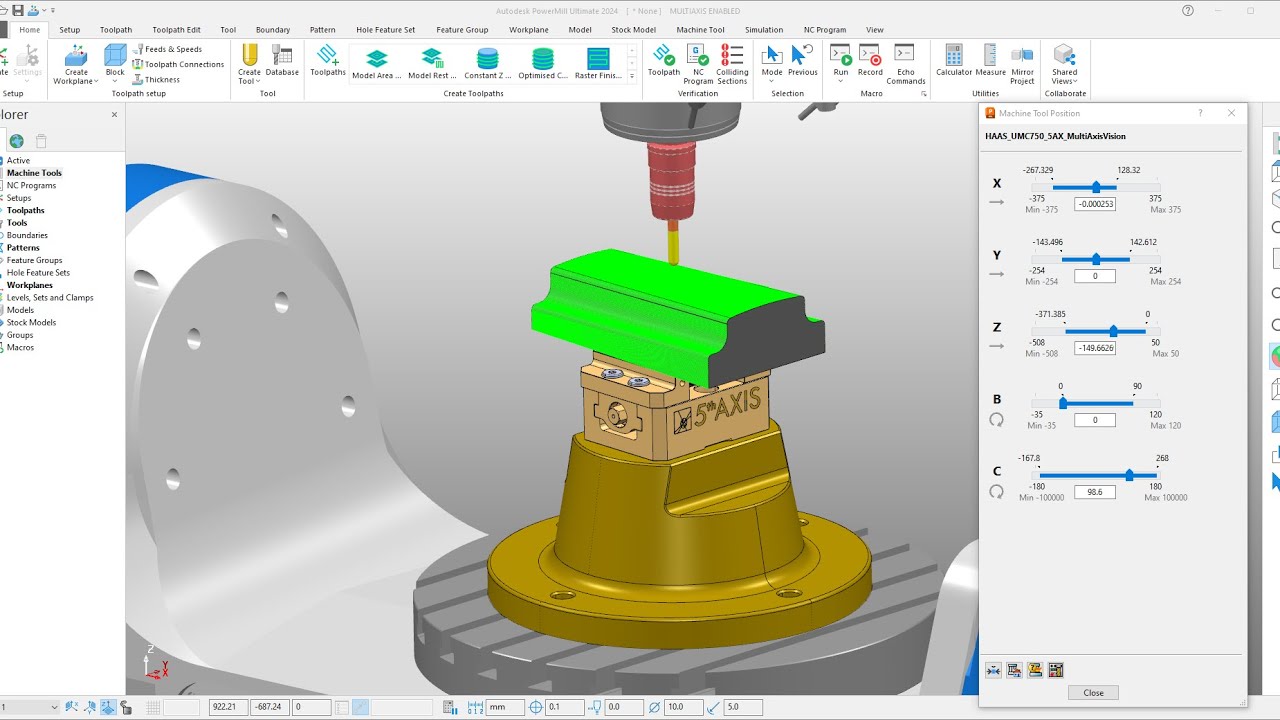Viewport: 1280px width, 720px height.
Task: Click the Save icon in title bar
Action: [x=18, y=10]
